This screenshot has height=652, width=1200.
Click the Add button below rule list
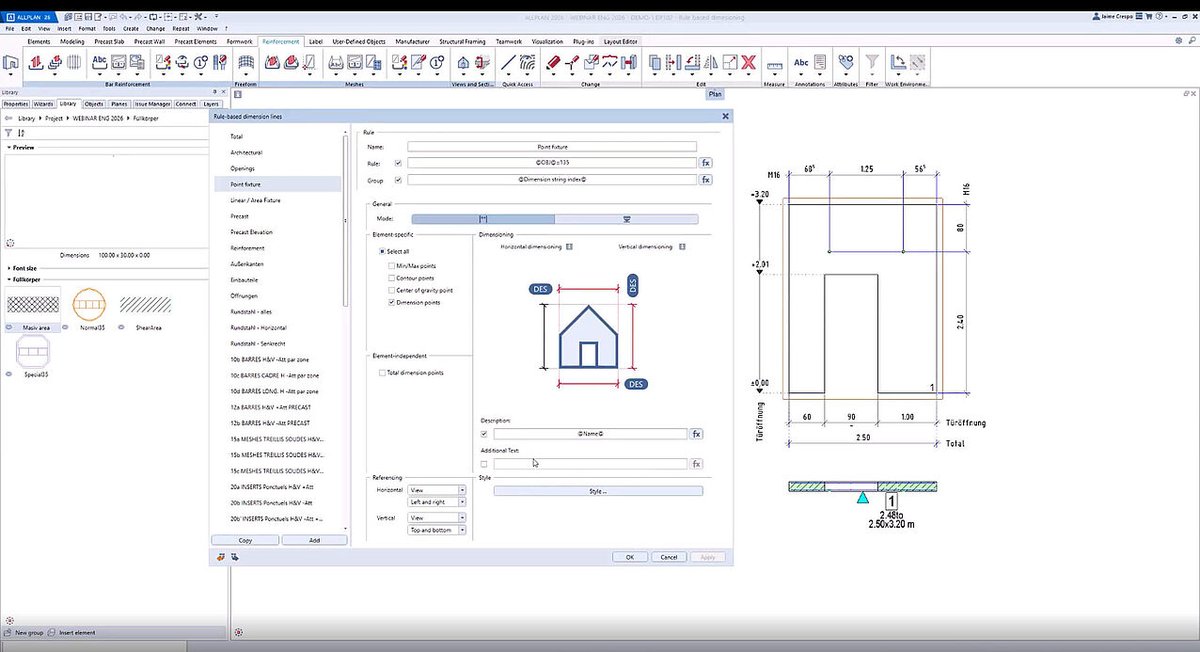tap(314, 540)
